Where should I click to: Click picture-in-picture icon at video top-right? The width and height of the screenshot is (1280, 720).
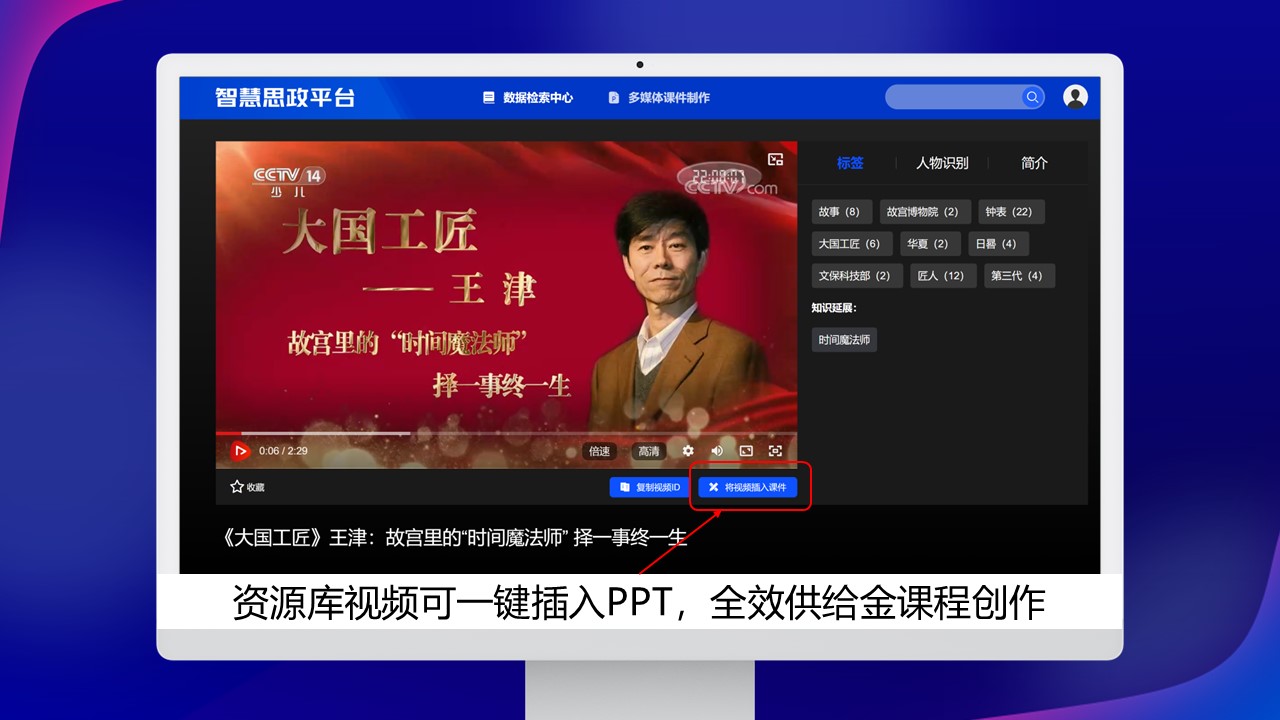coord(775,159)
